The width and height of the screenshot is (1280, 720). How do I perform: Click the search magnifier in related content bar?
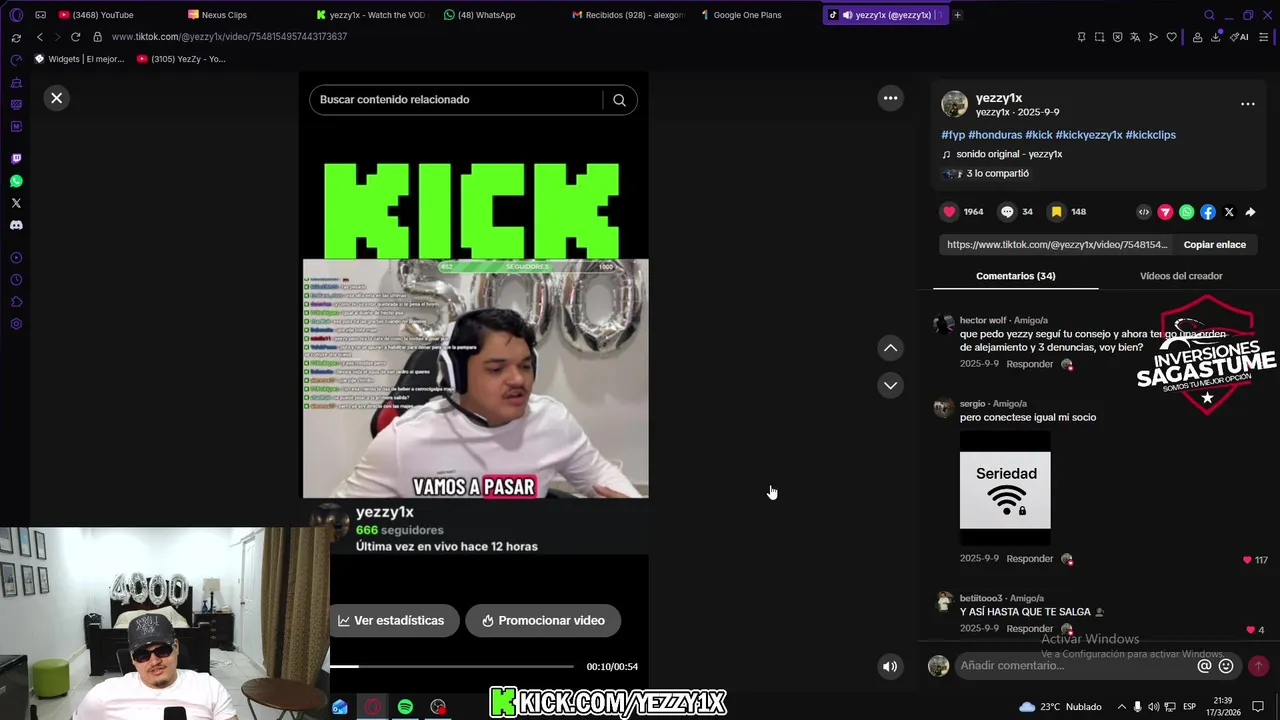[619, 100]
